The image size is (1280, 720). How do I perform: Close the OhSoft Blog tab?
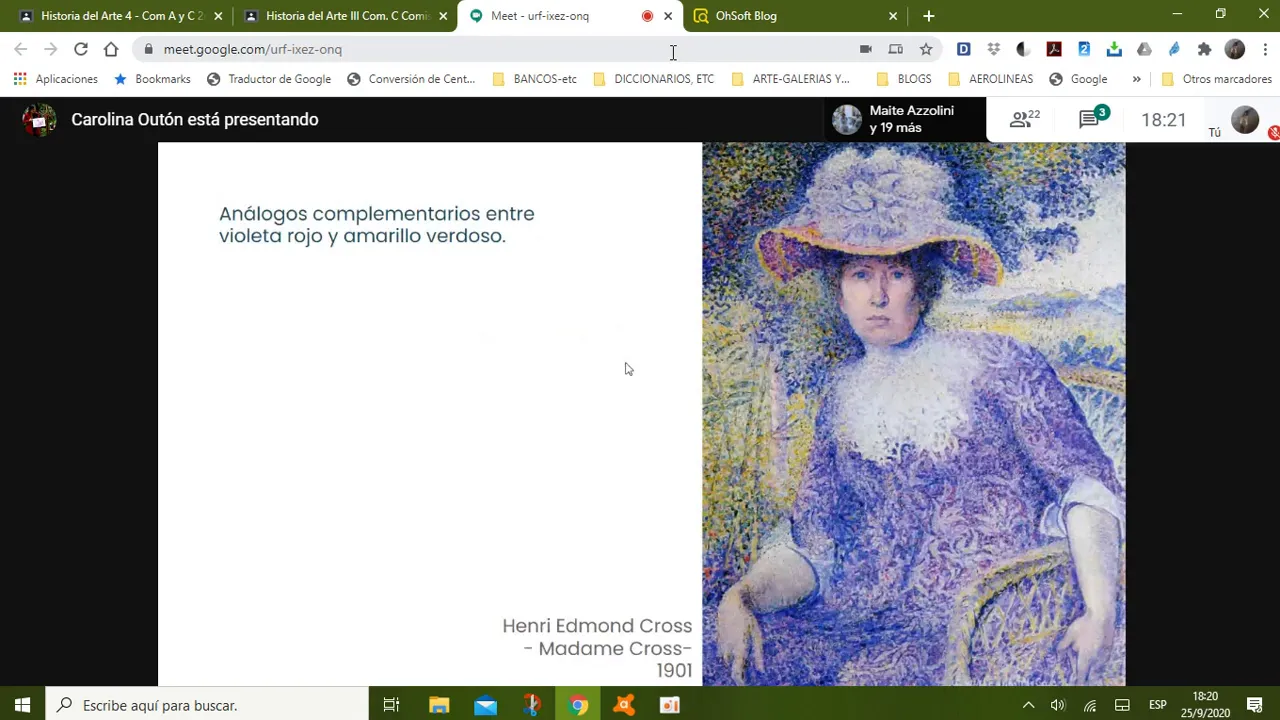click(893, 16)
